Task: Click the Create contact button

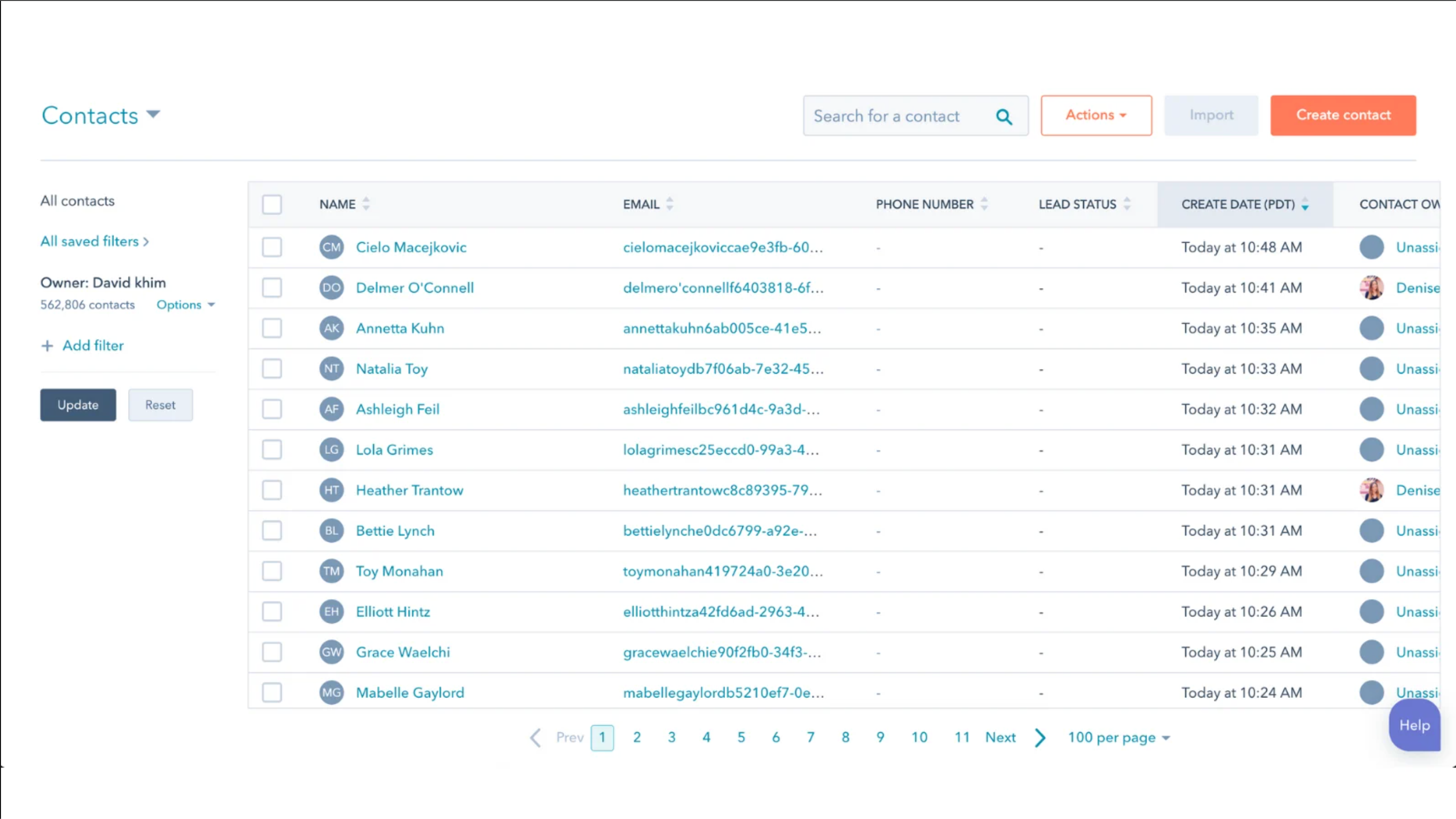Action: click(x=1343, y=115)
